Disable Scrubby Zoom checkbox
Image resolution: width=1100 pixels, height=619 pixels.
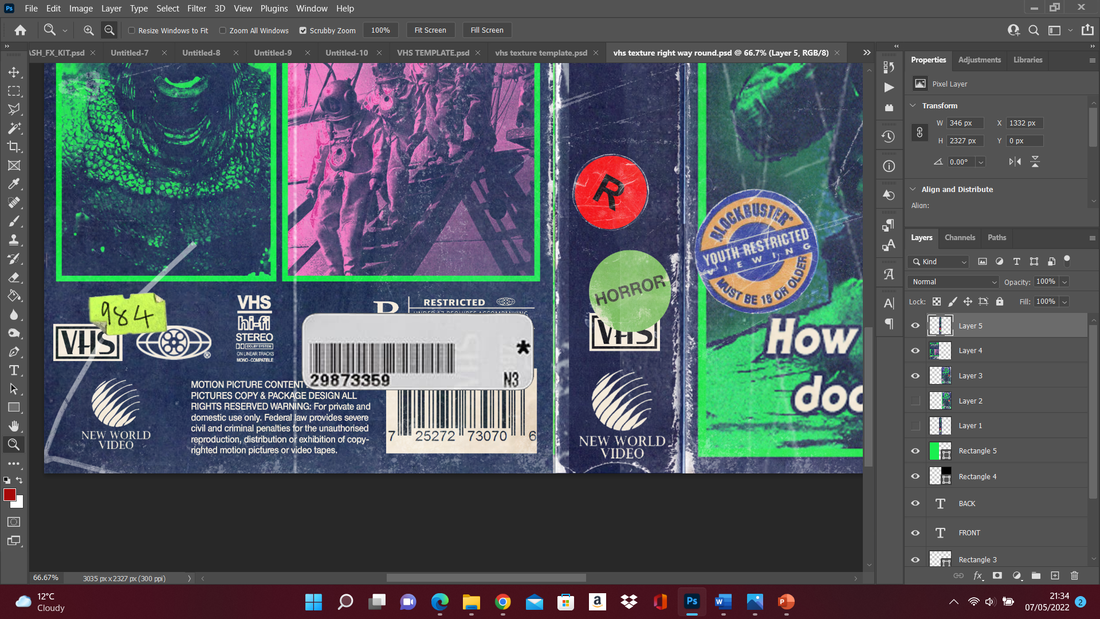point(303,30)
